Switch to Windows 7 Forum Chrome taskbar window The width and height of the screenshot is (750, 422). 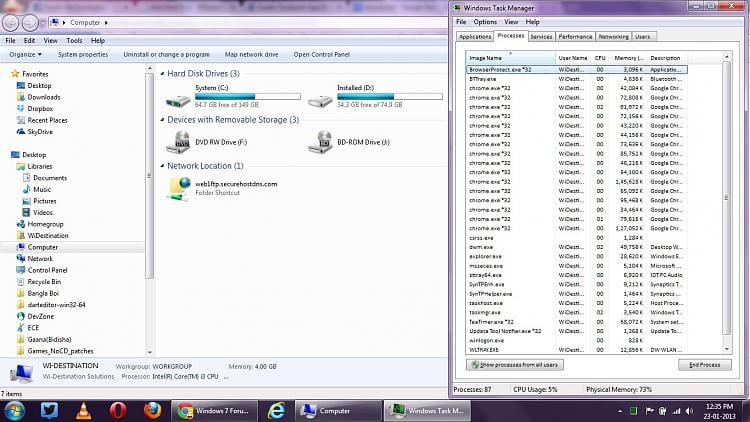tap(214, 411)
